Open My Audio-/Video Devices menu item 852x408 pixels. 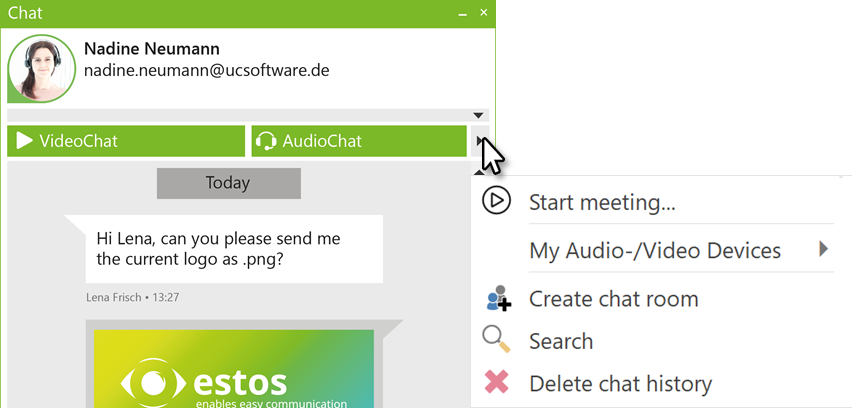(x=655, y=251)
